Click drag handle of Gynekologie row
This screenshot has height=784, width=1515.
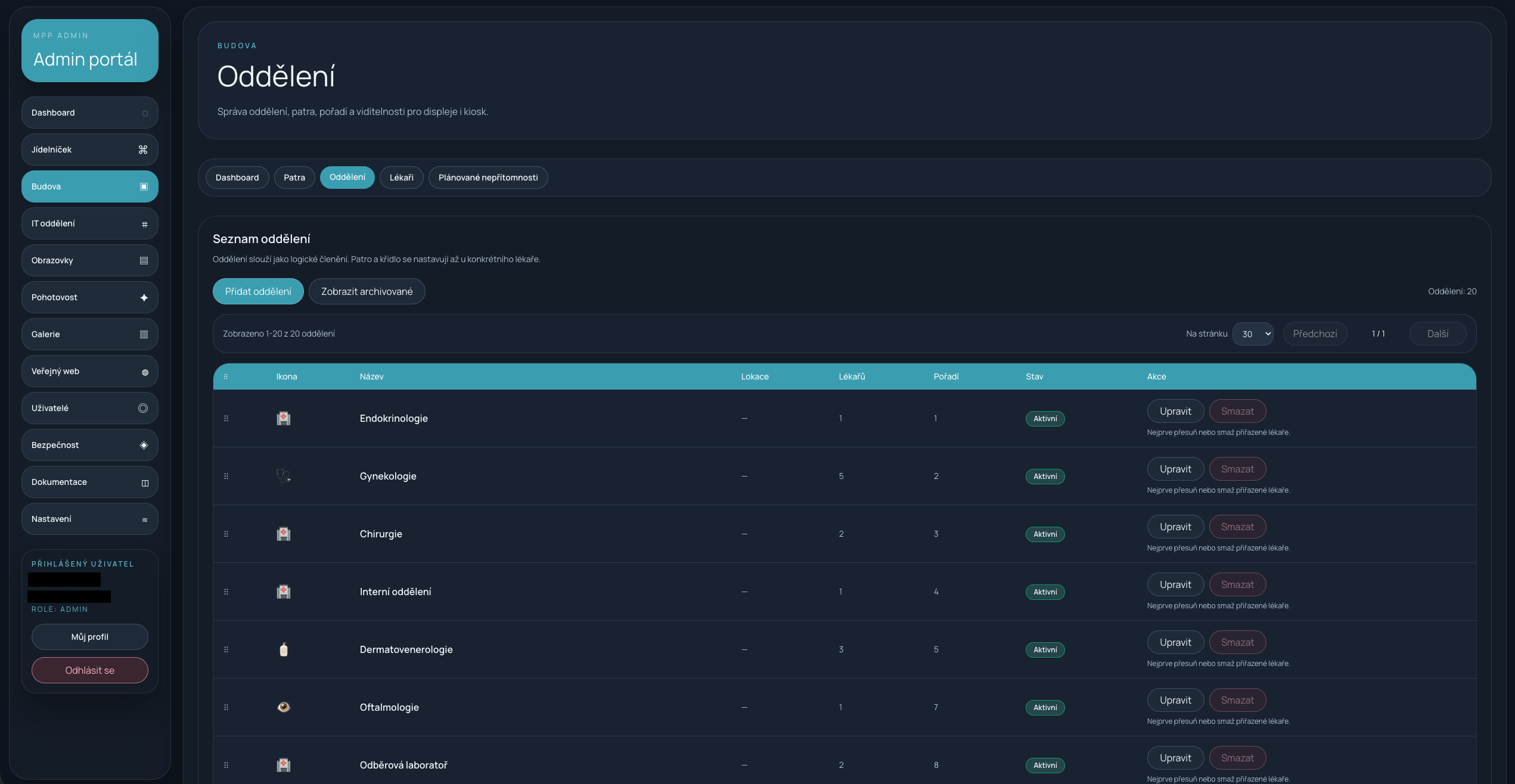(x=226, y=476)
